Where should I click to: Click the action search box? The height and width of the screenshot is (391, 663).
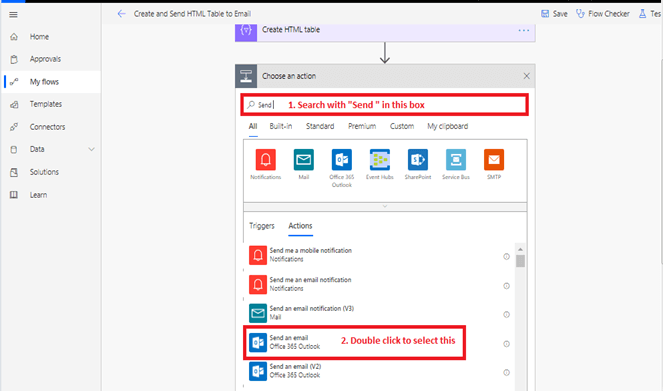tap(384, 105)
